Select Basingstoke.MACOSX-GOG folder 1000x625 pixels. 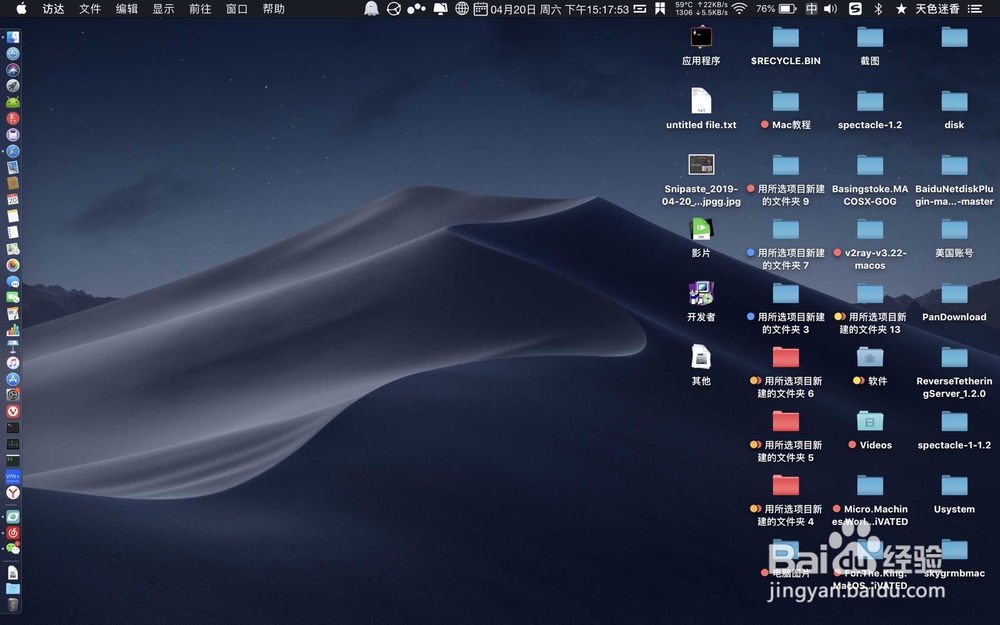pos(870,180)
